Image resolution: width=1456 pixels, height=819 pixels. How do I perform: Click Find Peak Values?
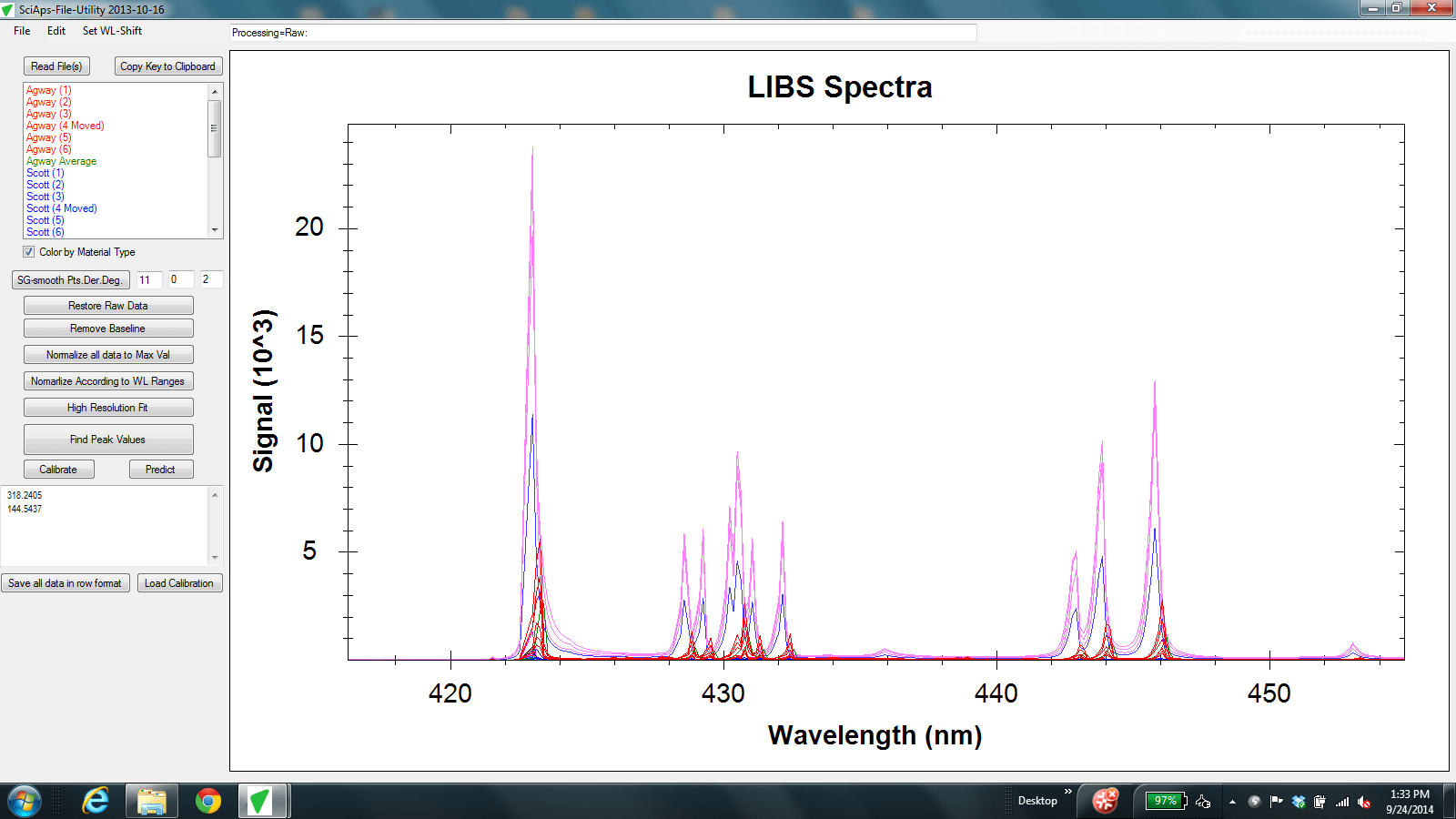click(x=108, y=440)
